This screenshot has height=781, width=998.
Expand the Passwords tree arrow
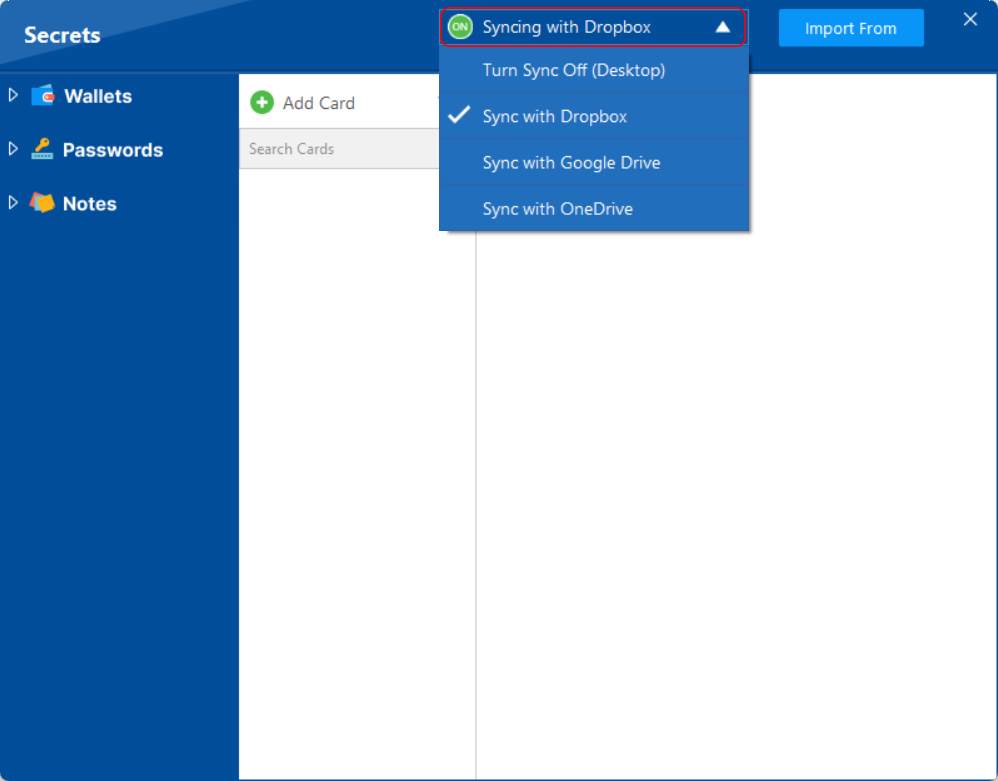[x=13, y=149]
